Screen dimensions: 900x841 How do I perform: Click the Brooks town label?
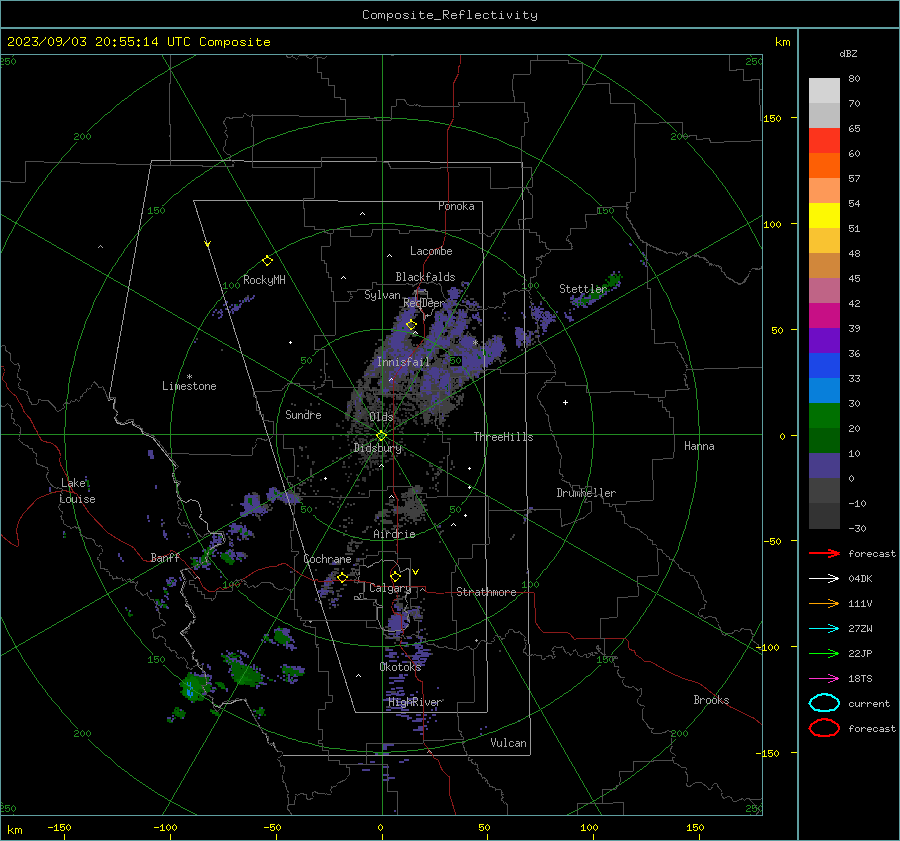pos(711,700)
